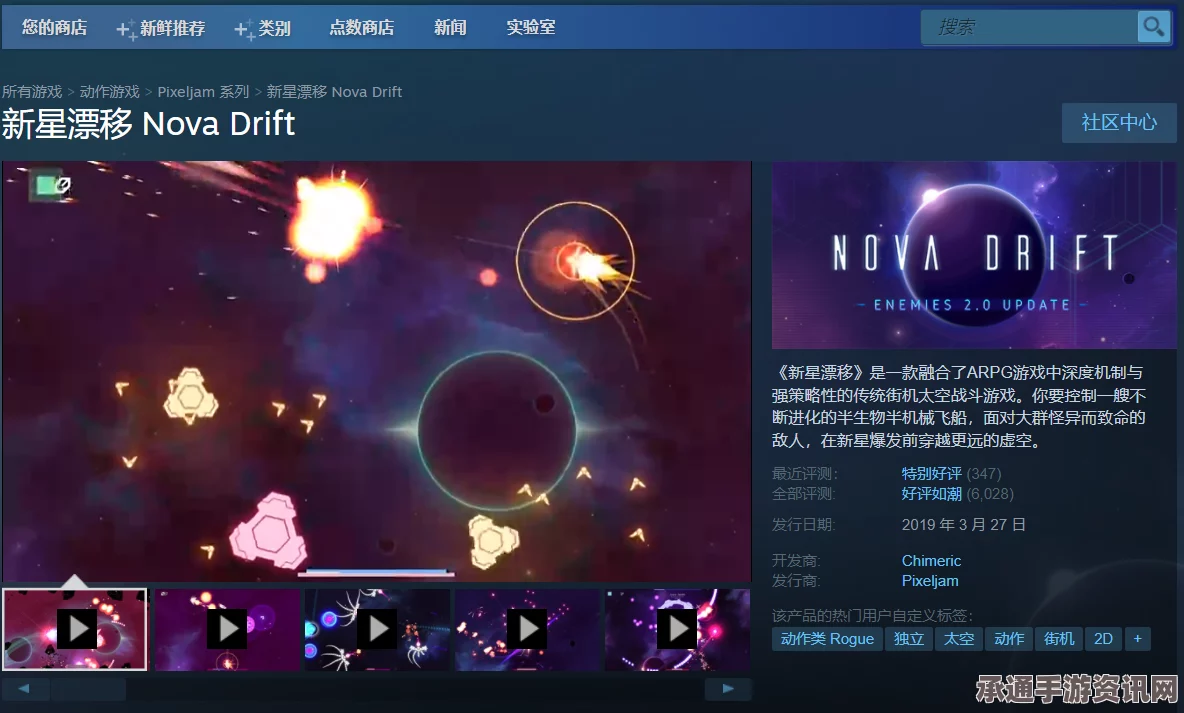Select the 街机 tag
1184x713 pixels.
coord(1059,639)
